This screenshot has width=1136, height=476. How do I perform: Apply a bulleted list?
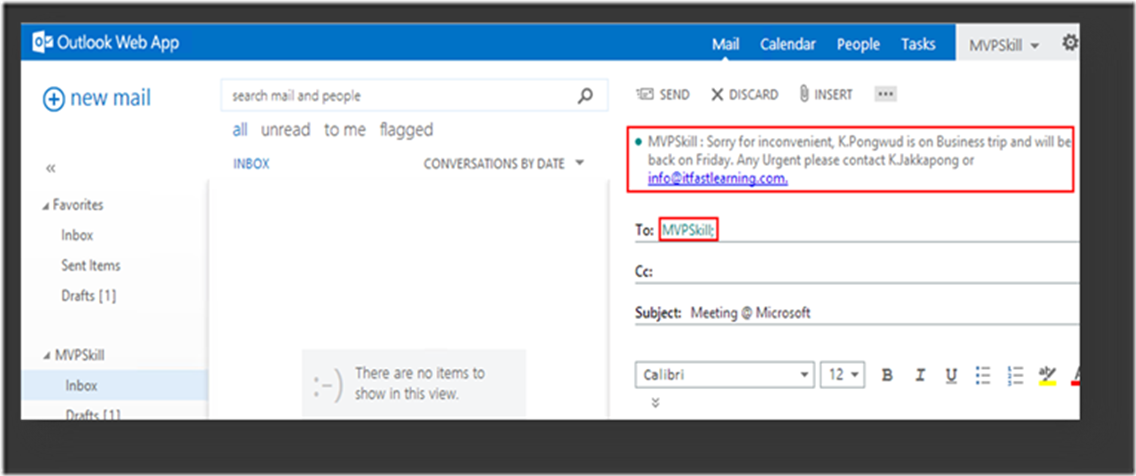coord(983,375)
